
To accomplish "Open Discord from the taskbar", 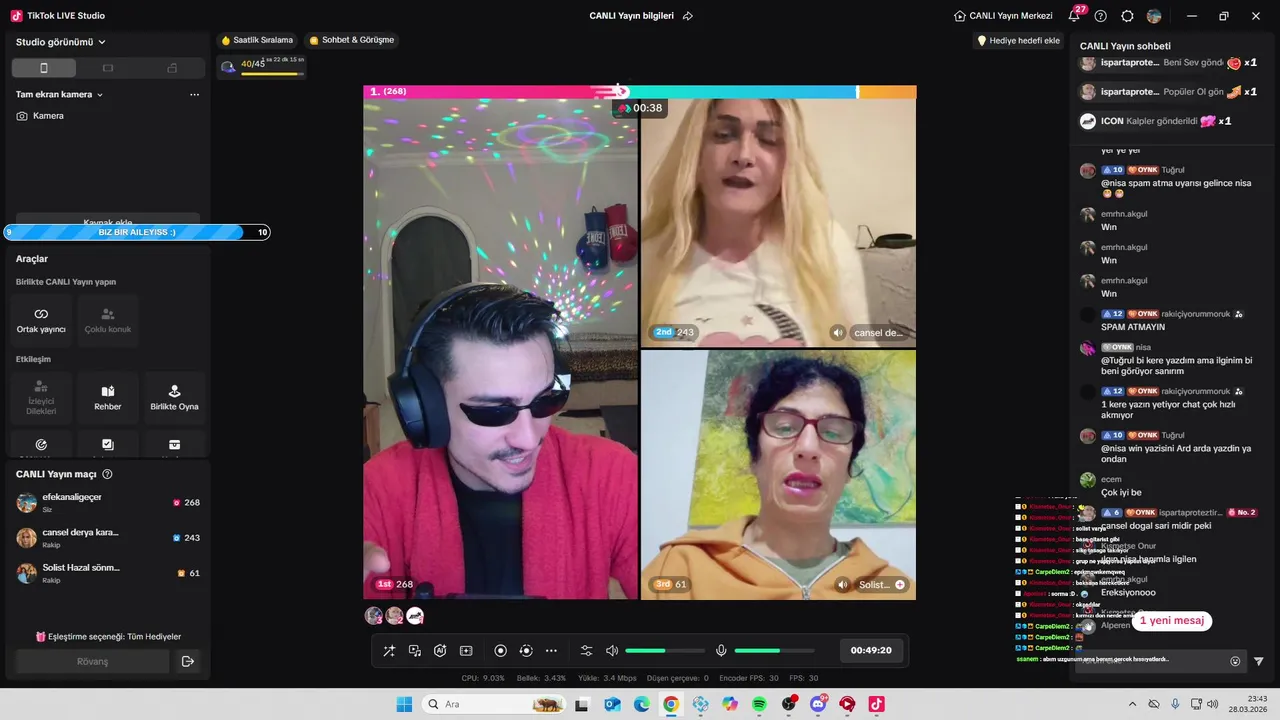I will (818, 704).
